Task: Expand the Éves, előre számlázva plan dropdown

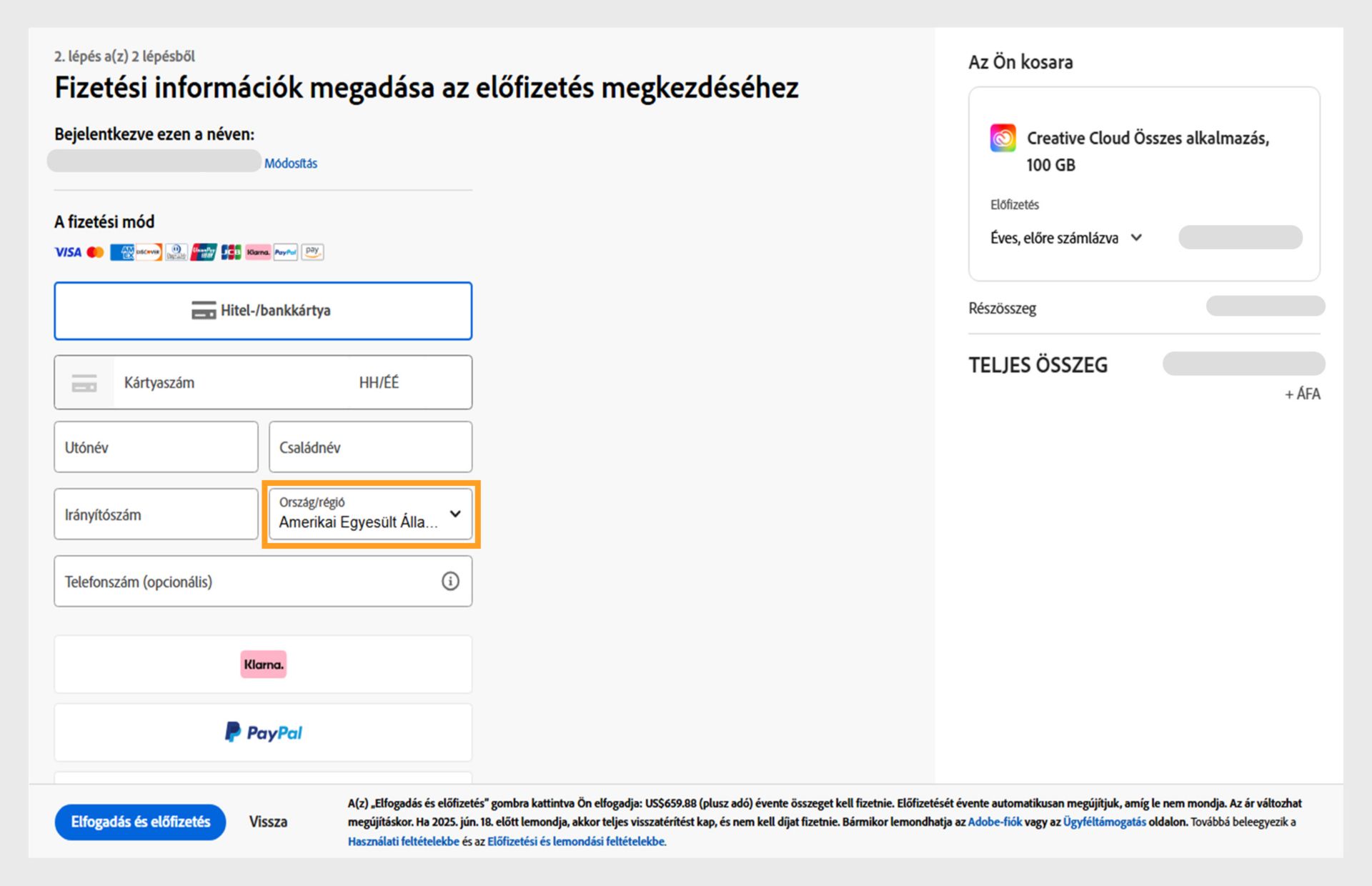Action: [x=1066, y=238]
